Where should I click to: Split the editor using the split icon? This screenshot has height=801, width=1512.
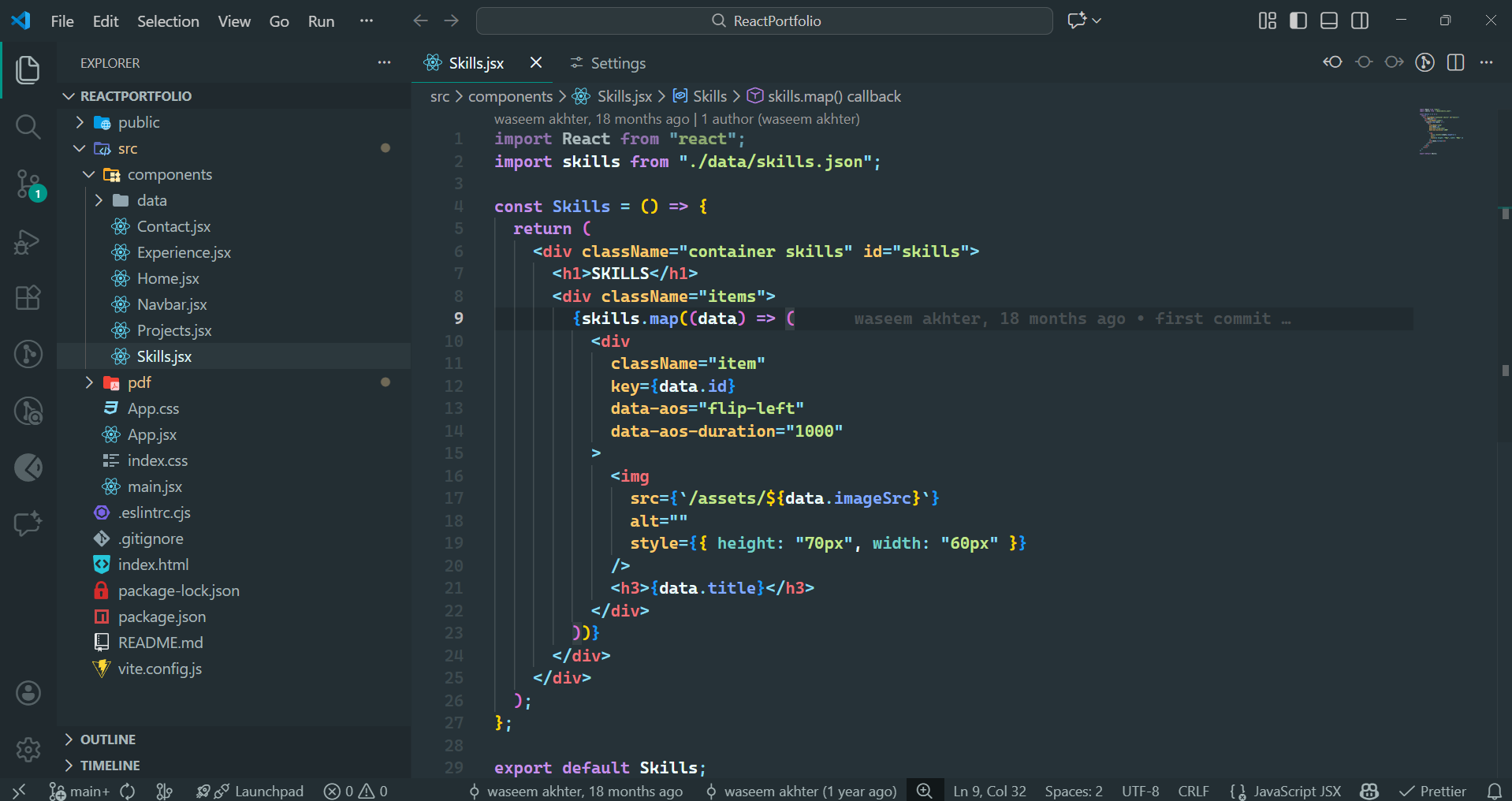click(1455, 62)
